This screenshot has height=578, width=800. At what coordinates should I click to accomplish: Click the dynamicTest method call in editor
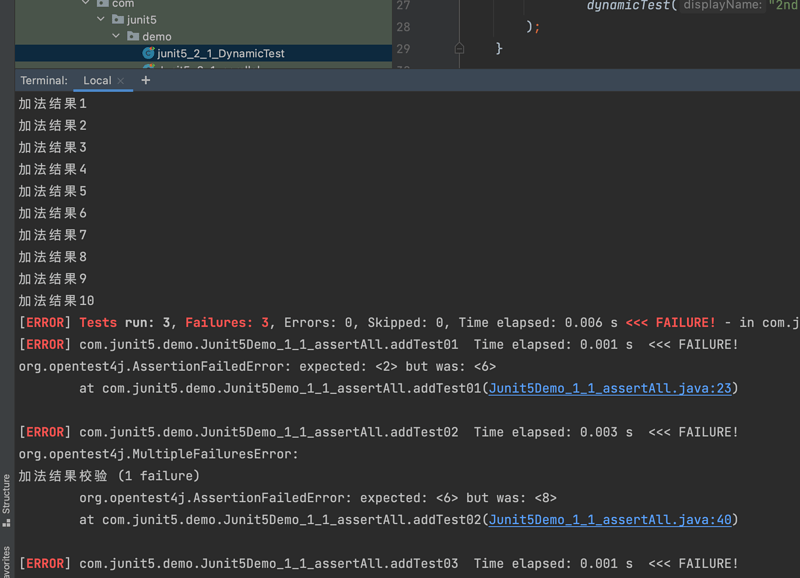[630, 5]
